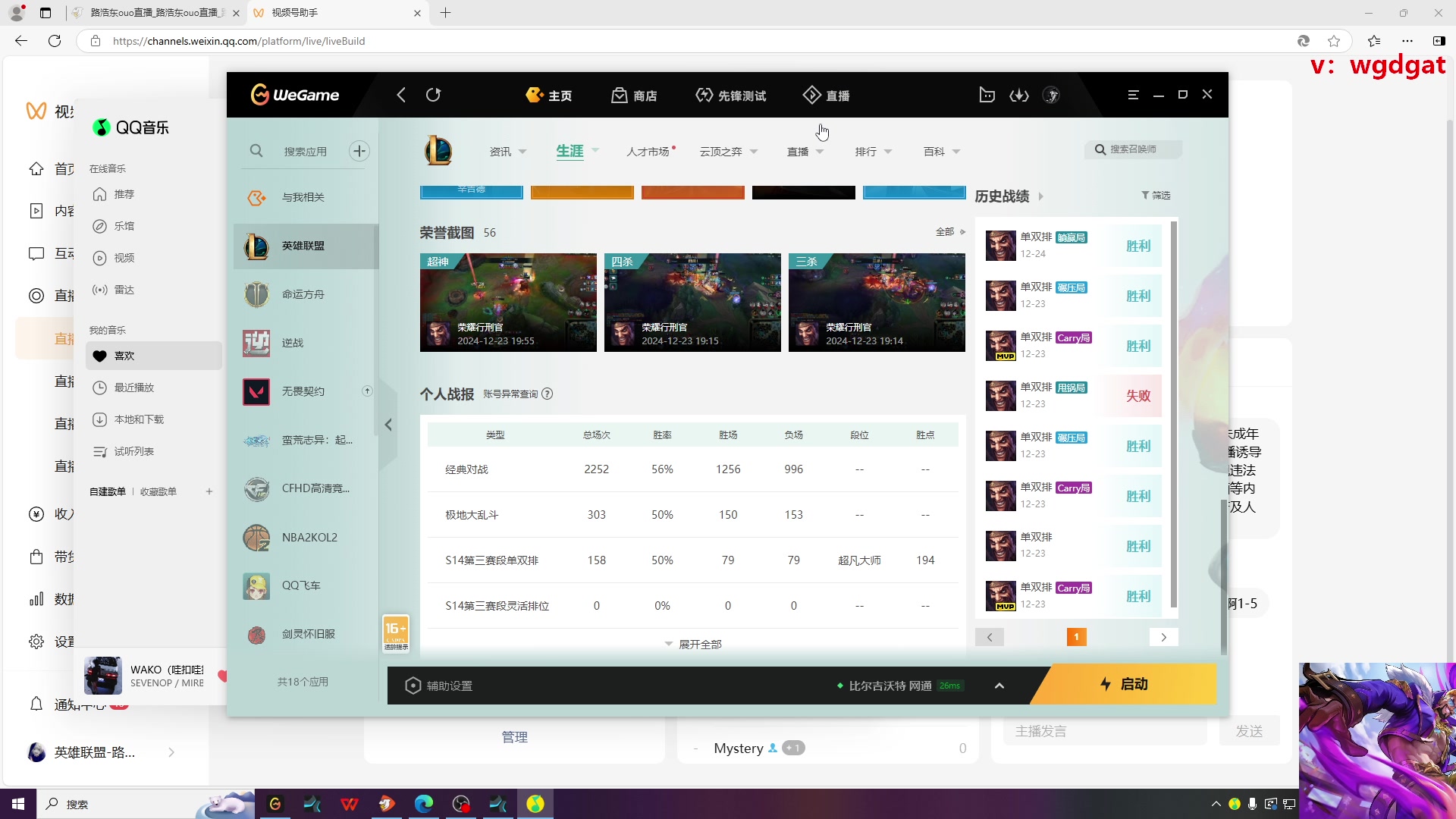1456x819 pixels.
Task: Open Edge from the Windows taskbar
Action: pos(423,804)
